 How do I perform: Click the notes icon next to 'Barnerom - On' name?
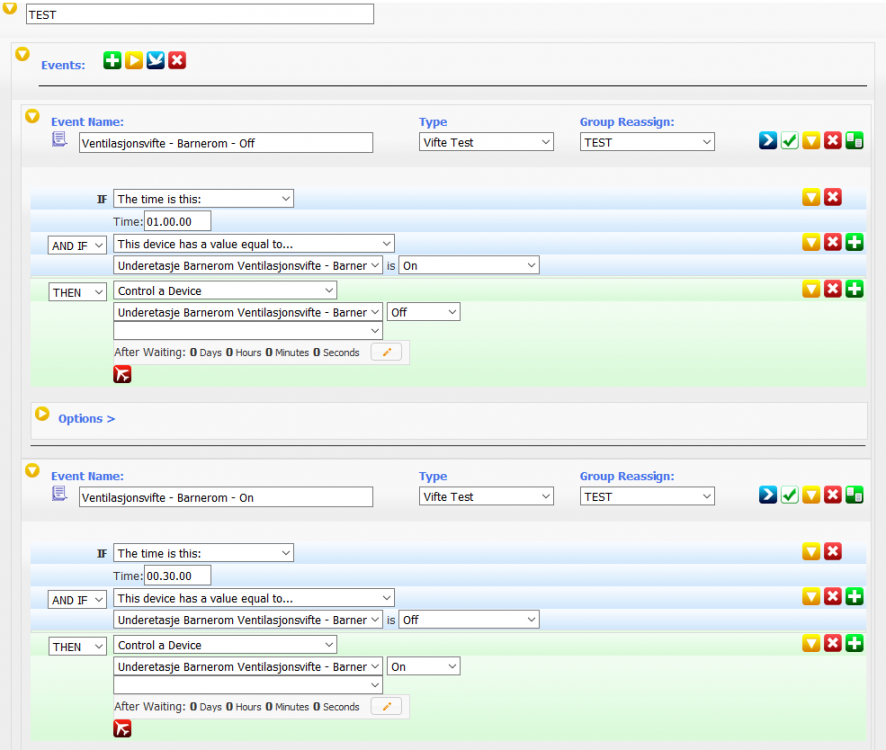pyautogui.click(x=60, y=494)
